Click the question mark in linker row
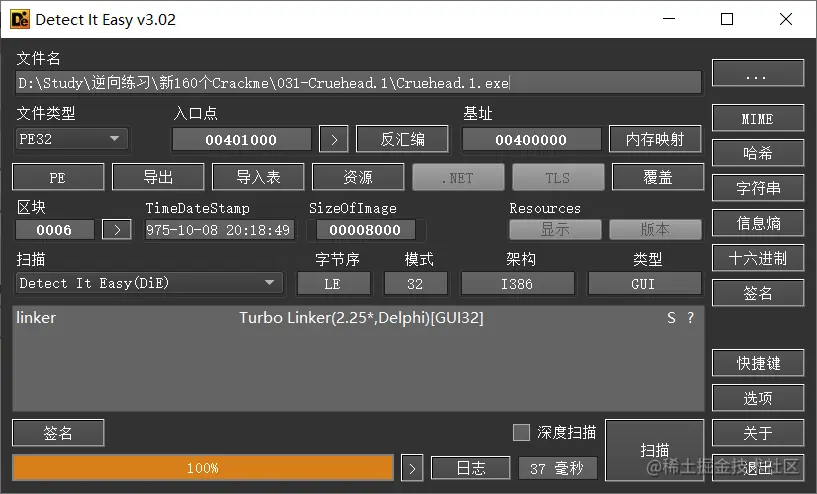This screenshot has height=494, width=817. (x=690, y=317)
